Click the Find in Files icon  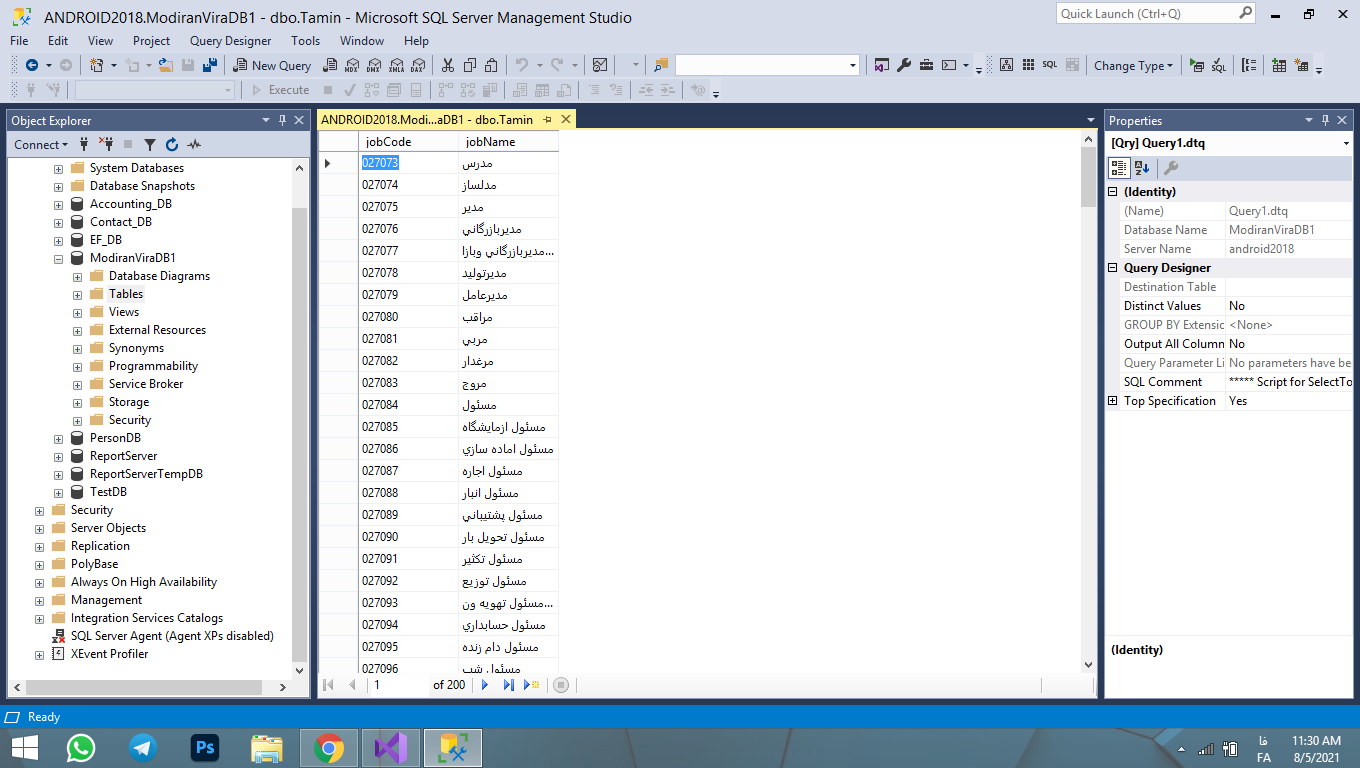(660, 65)
